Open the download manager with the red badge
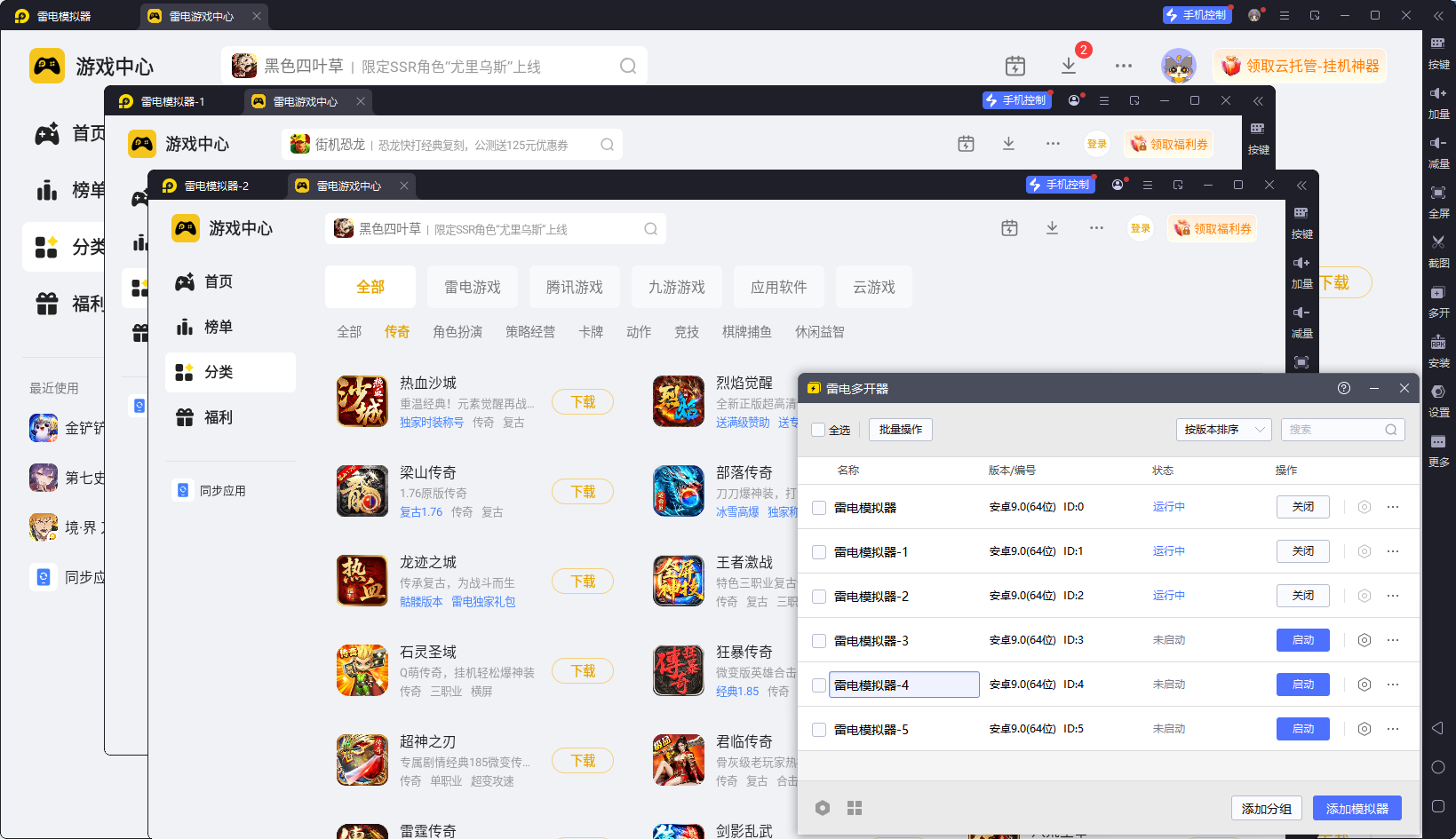The height and width of the screenshot is (839, 1456). click(x=1070, y=66)
